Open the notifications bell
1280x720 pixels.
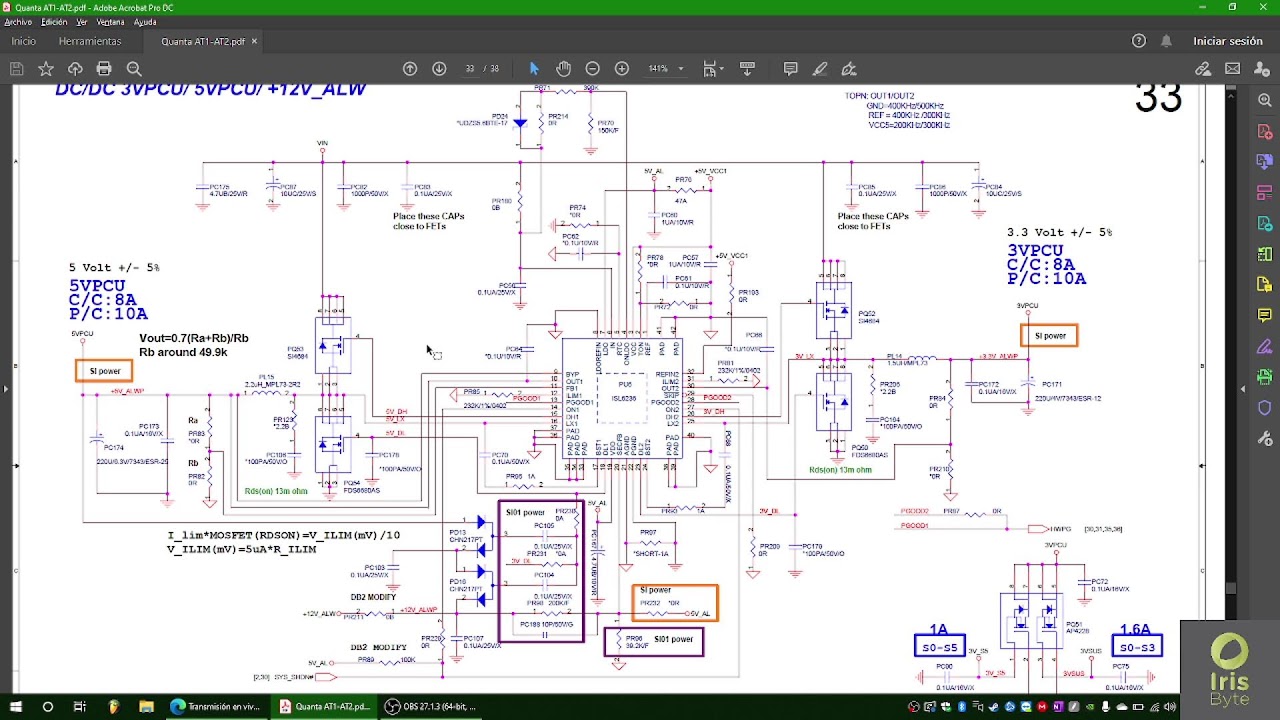tap(1166, 41)
